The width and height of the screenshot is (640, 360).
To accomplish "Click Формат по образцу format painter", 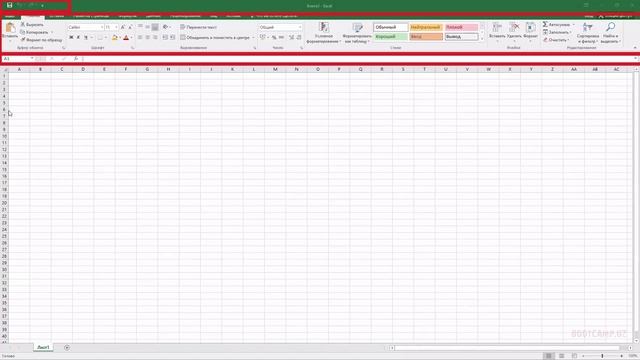I will point(41,40).
